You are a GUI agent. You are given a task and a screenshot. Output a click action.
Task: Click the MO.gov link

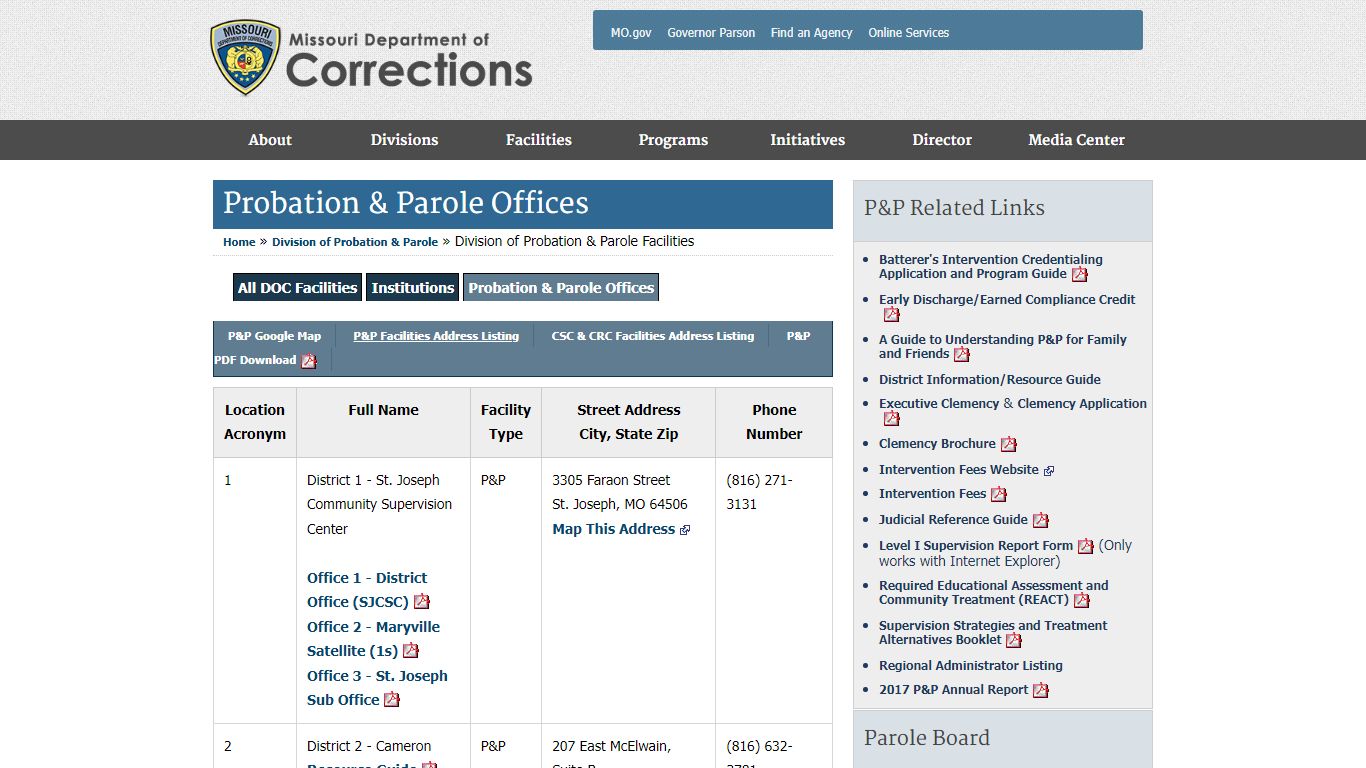click(x=631, y=33)
